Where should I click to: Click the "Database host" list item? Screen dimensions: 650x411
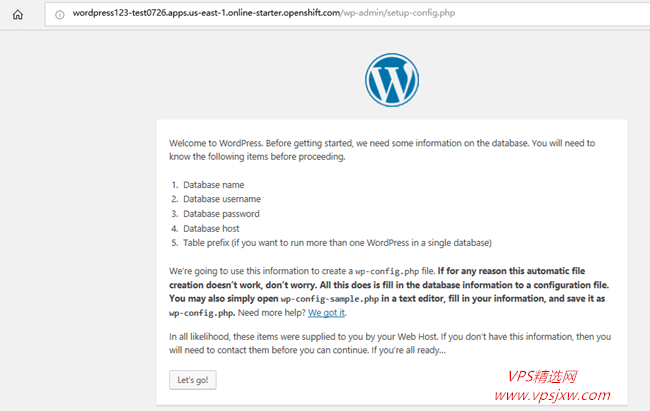(211, 229)
